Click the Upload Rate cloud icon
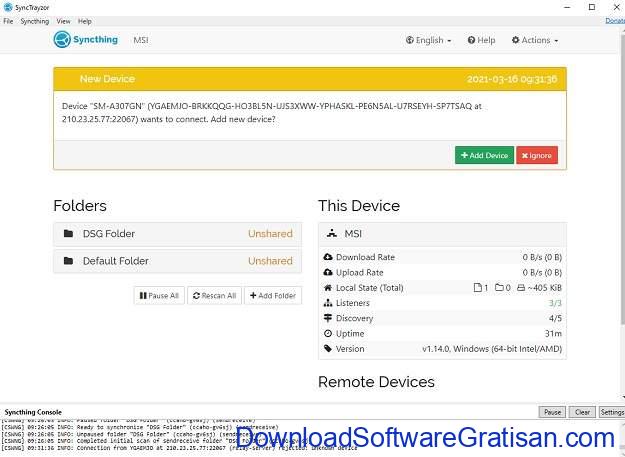 pos(328,273)
